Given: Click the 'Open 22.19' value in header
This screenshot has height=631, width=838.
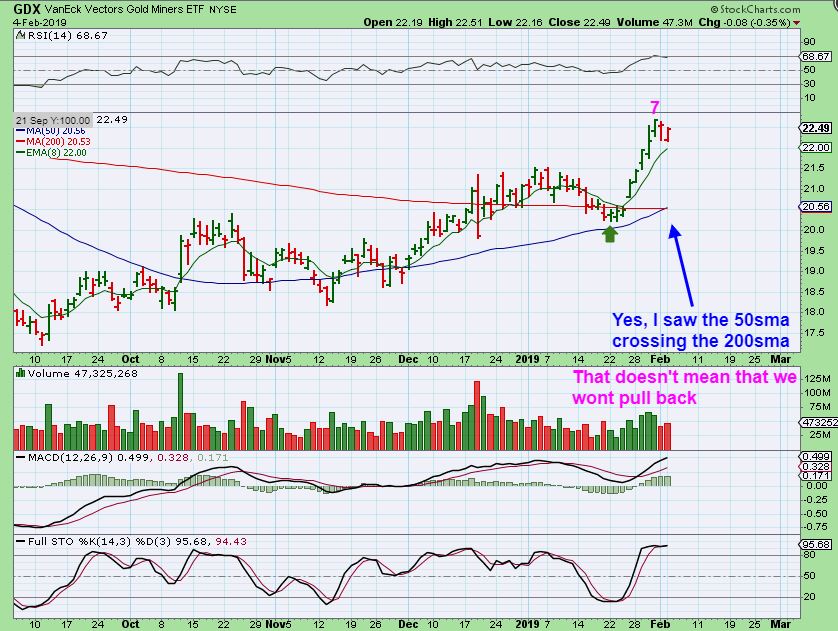Looking at the screenshot, I should coord(393,22).
